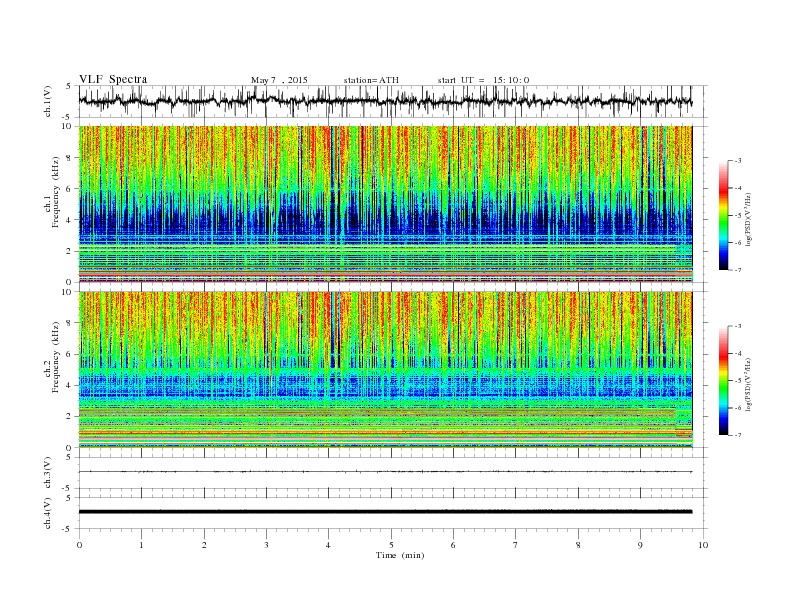The width and height of the screenshot is (792, 612).
Task: Click the ch.1 frequency tick "4"
Action: (x=69, y=220)
